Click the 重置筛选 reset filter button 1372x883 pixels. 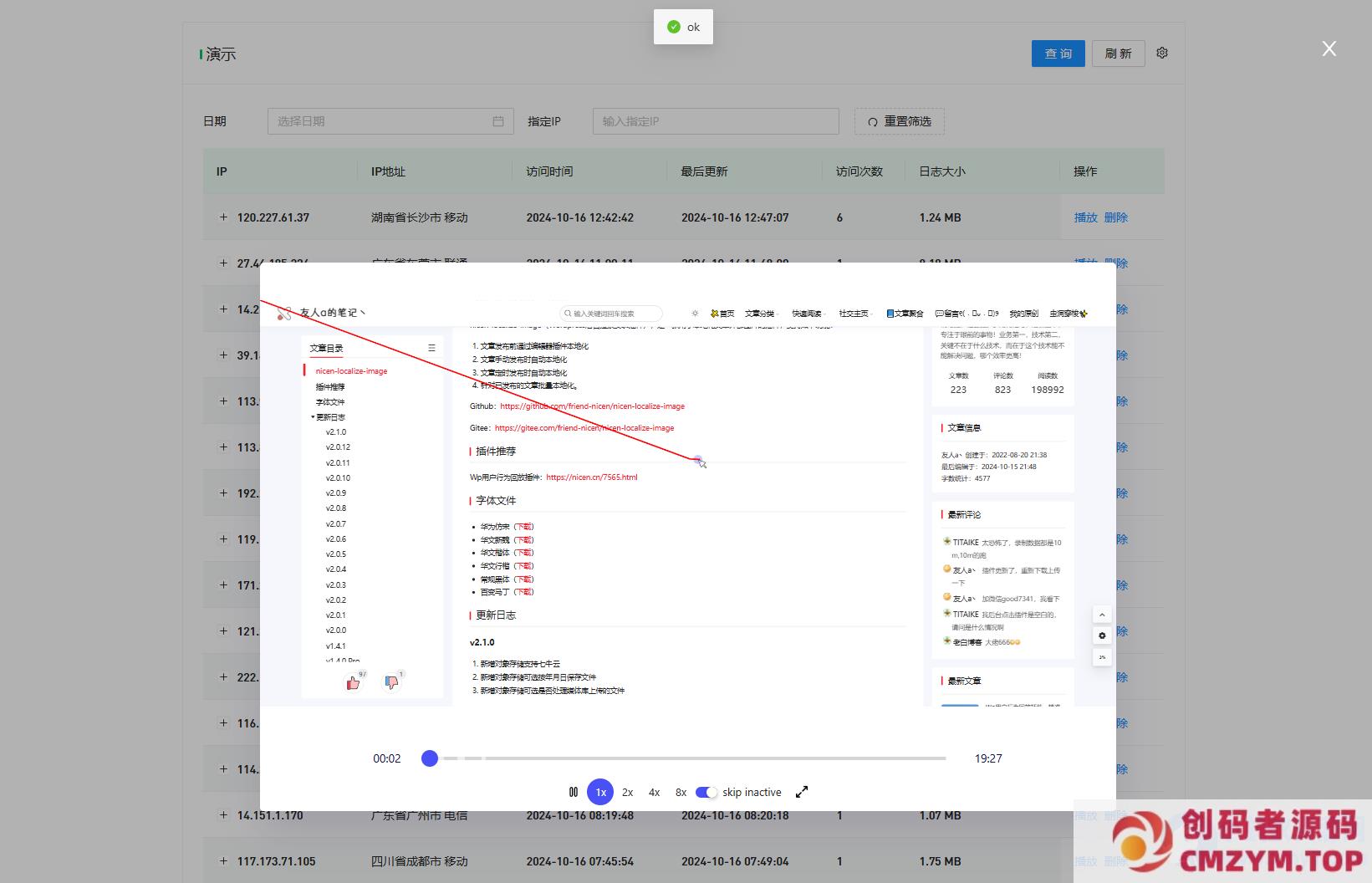tap(899, 121)
